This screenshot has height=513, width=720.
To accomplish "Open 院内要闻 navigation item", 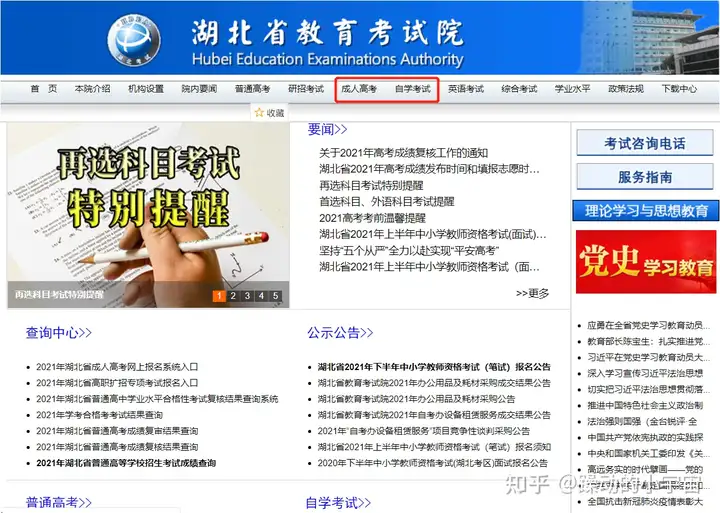I will pyautogui.click(x=199, y=89).
